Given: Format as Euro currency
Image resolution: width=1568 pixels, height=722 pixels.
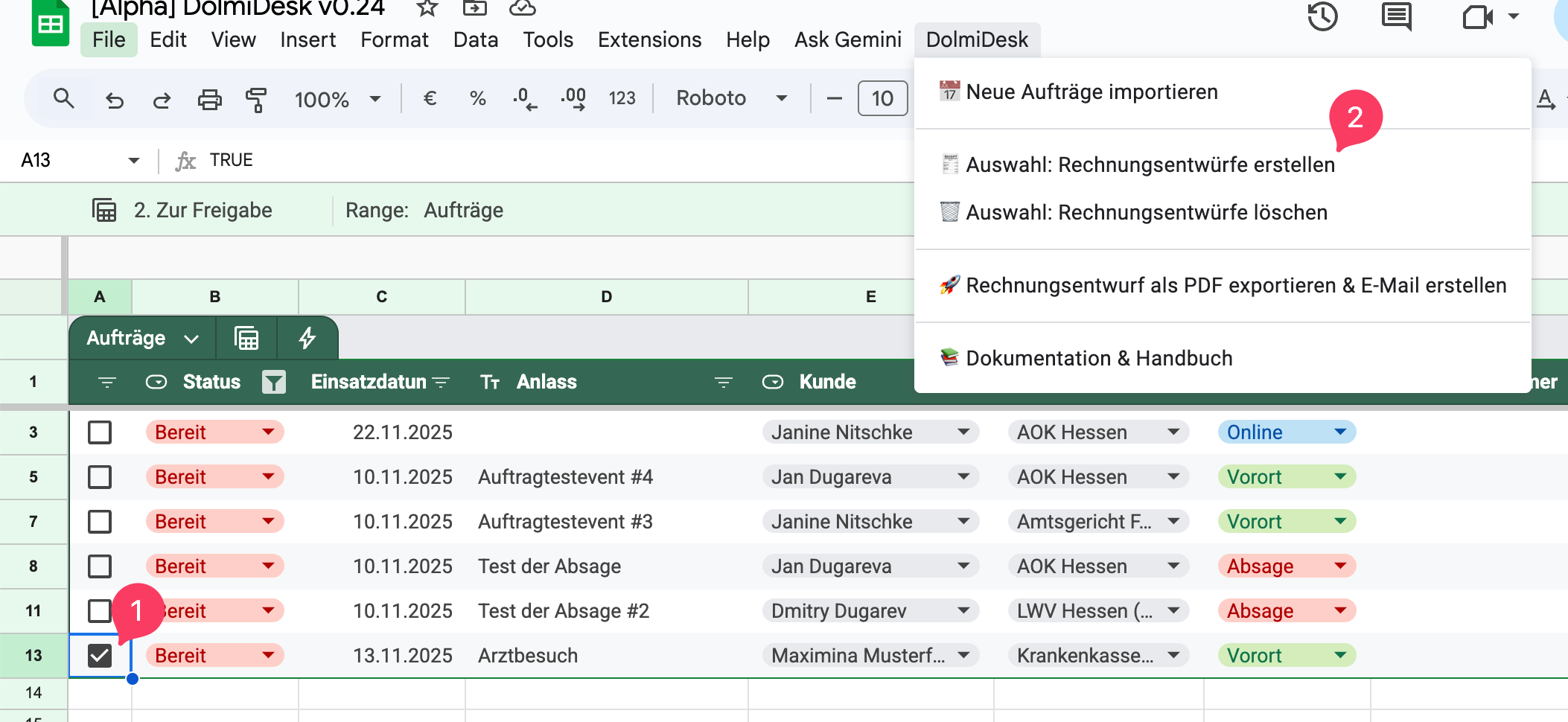Looking at the screenshot, I should (430, 98).
